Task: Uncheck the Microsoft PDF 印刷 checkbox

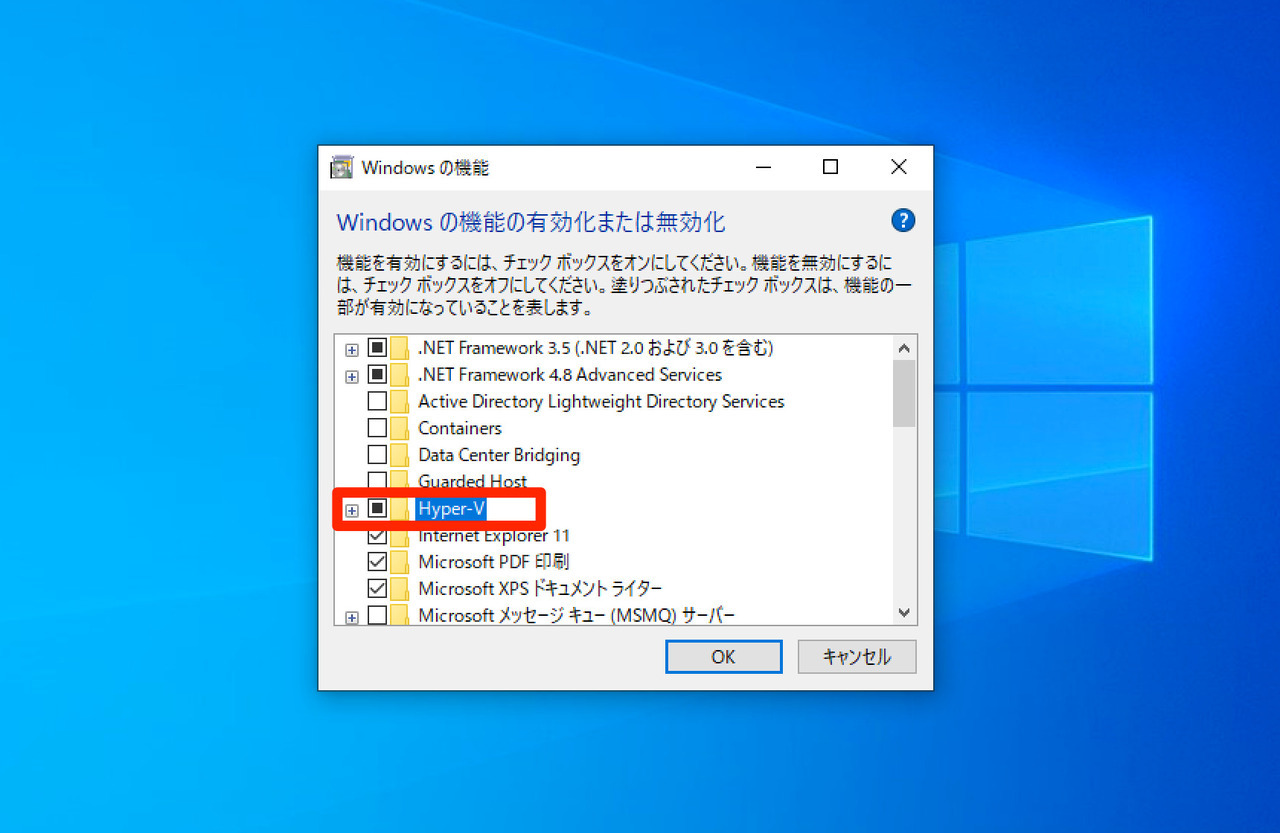Action: [x=377, y=562]
